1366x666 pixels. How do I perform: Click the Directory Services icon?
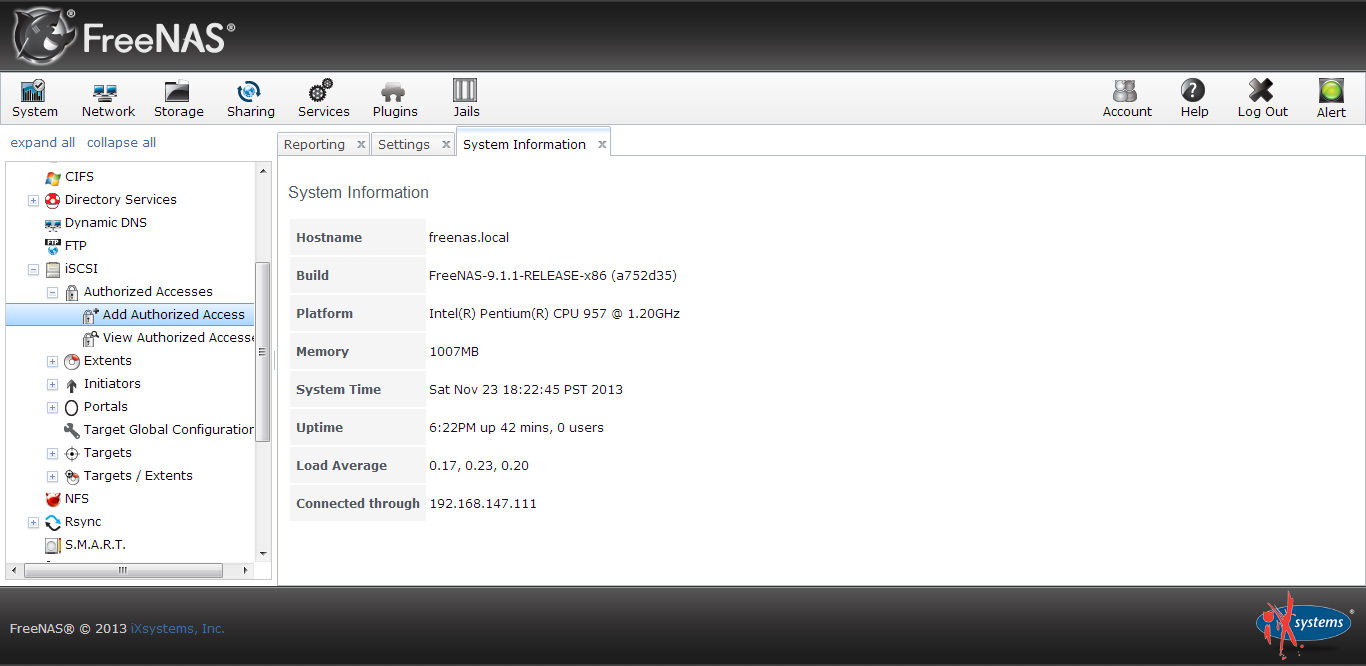pos(53,200)
